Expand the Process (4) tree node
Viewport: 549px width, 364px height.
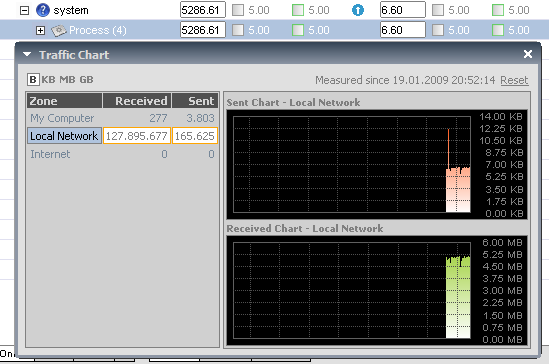click(40, 30)
